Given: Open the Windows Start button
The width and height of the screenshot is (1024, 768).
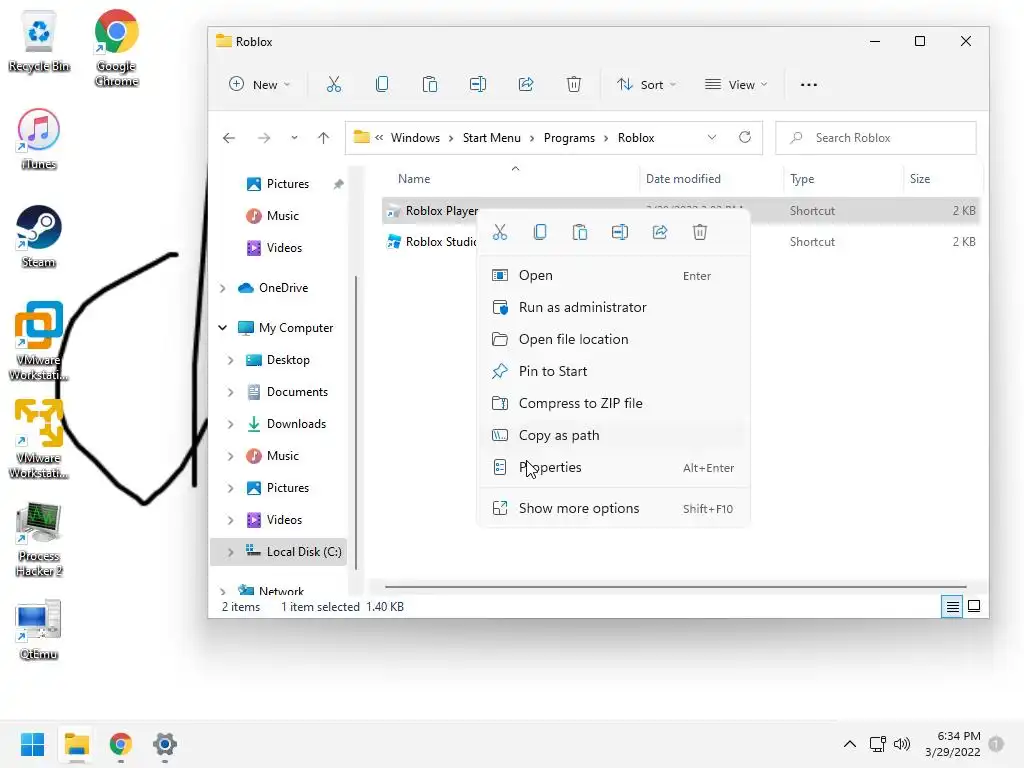Looking at the screenshot, I should (x=32, y=744).
